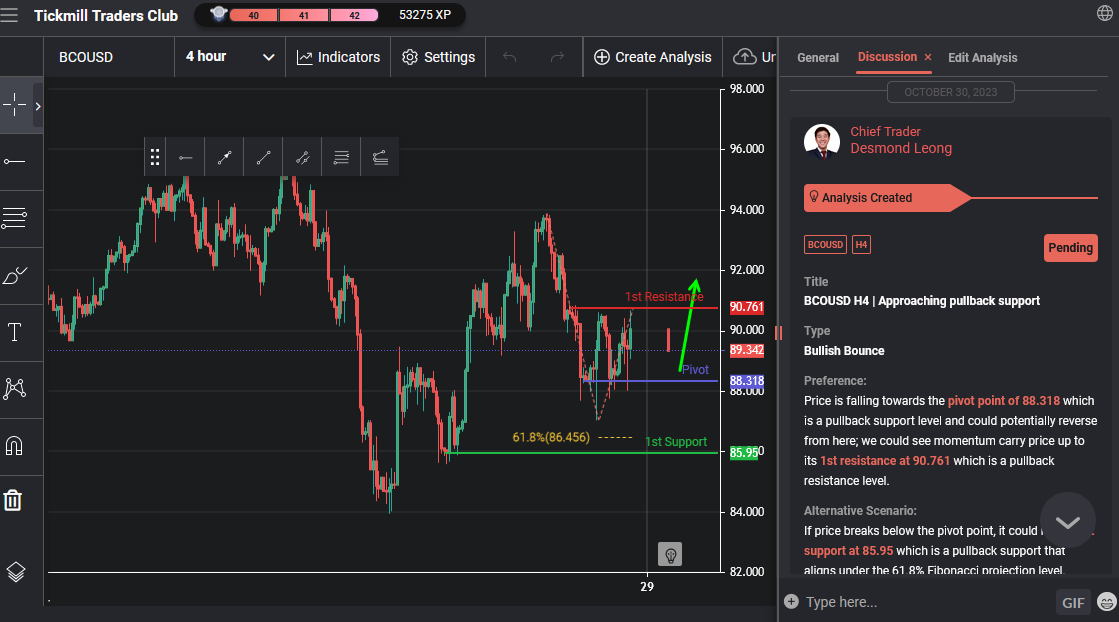Open the globe language selector
1119x622 pixels.
pyautogui.click(x=1105, y=14)
